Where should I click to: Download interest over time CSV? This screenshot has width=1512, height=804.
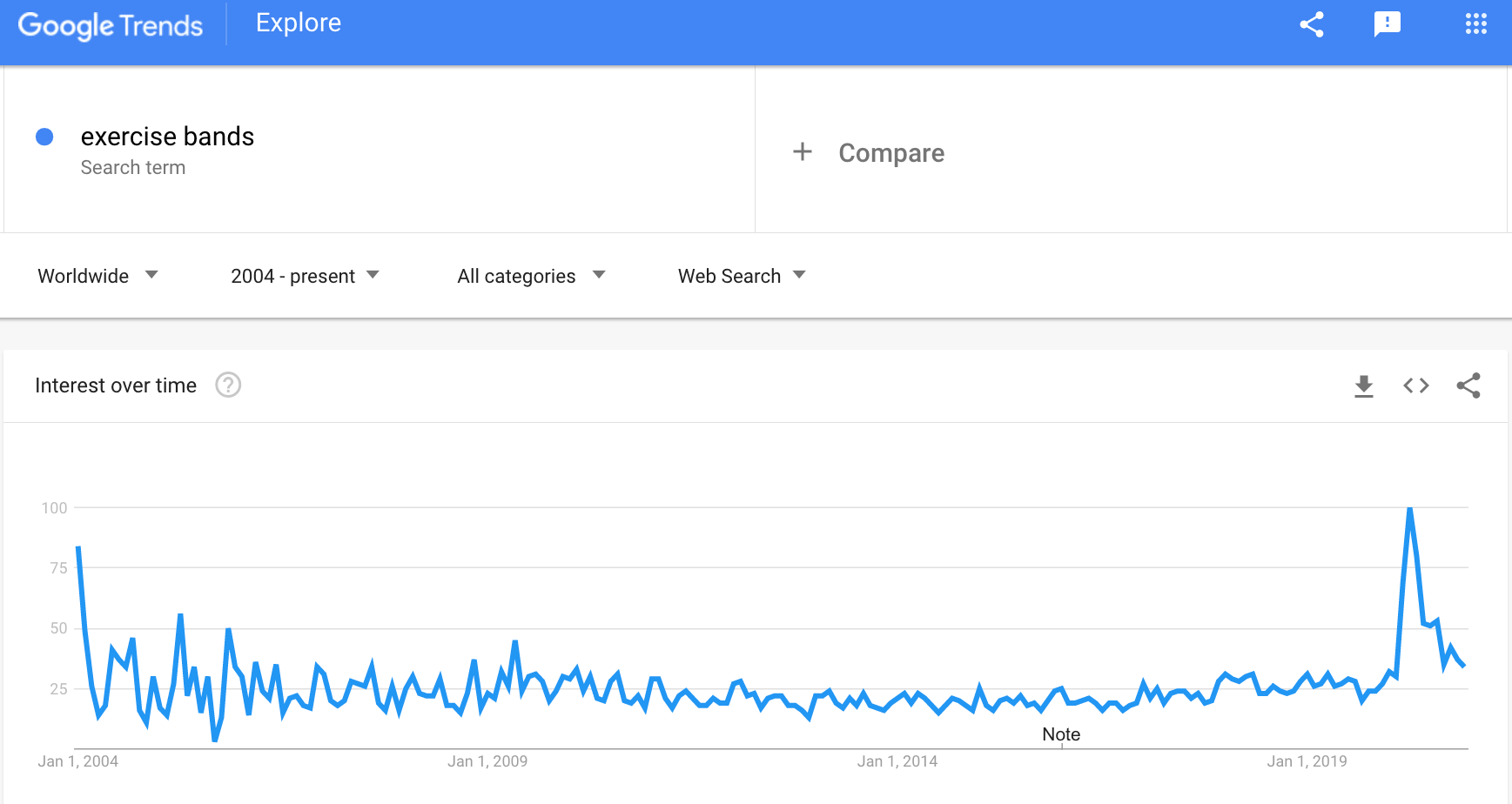pyautogui.click(x=1364, y=385)
